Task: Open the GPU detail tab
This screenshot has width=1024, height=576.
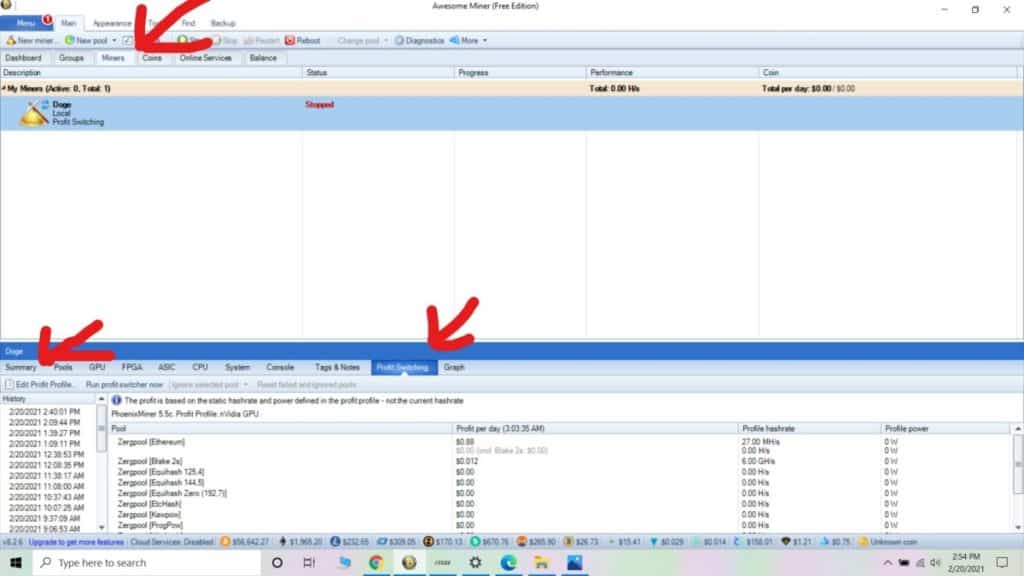Action: tap(97, 368)
